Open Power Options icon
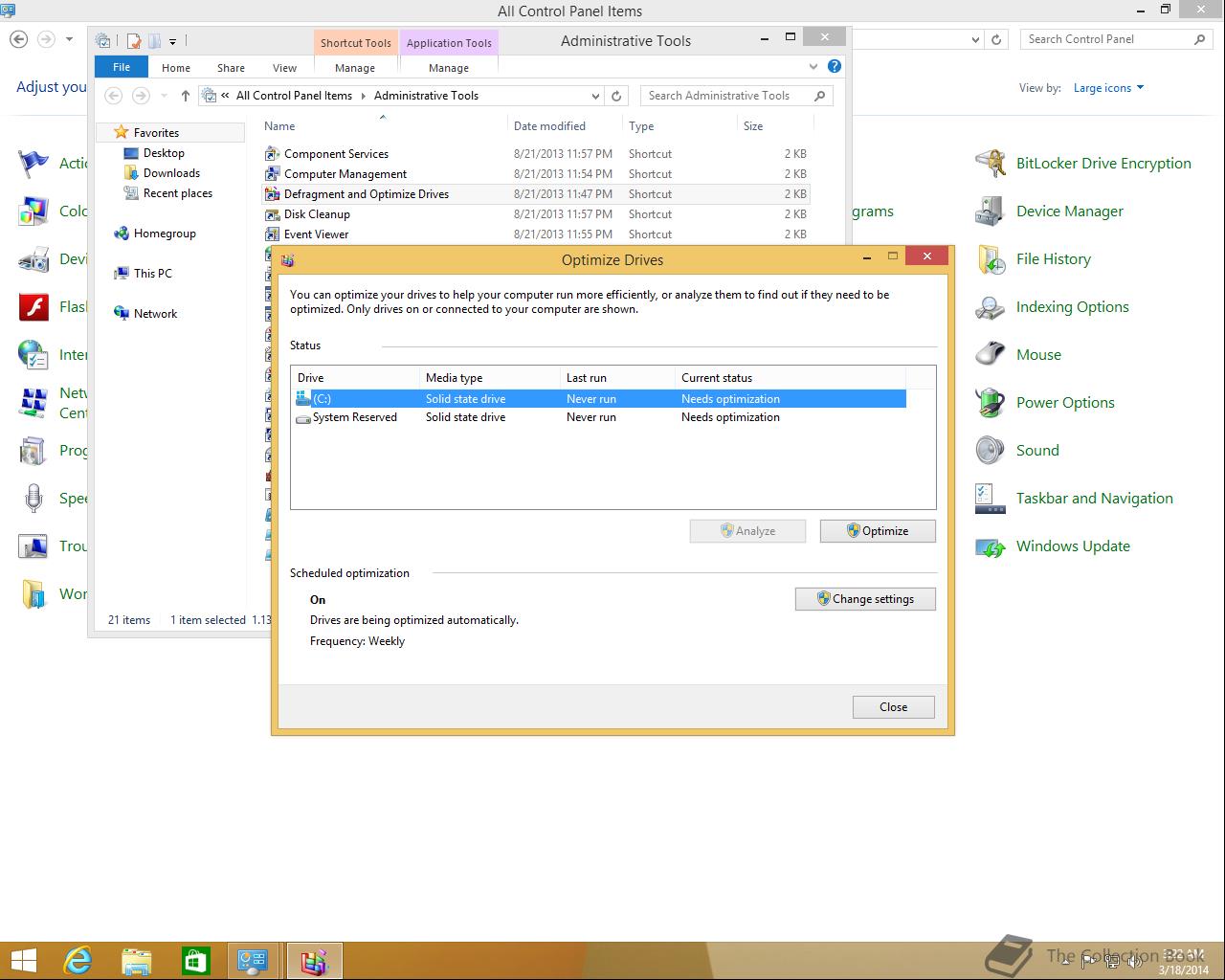The image size is (1225, 980). [x=990, y=403]
